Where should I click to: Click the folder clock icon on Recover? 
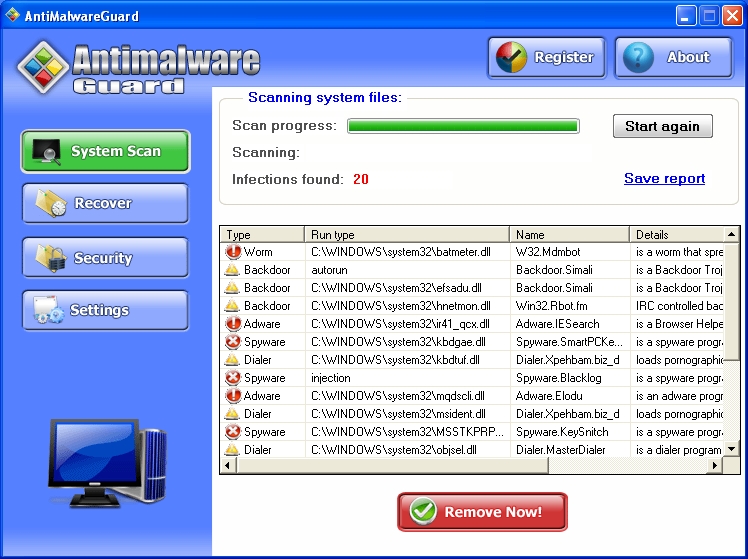pyautogui.click(x=51, y=204)
